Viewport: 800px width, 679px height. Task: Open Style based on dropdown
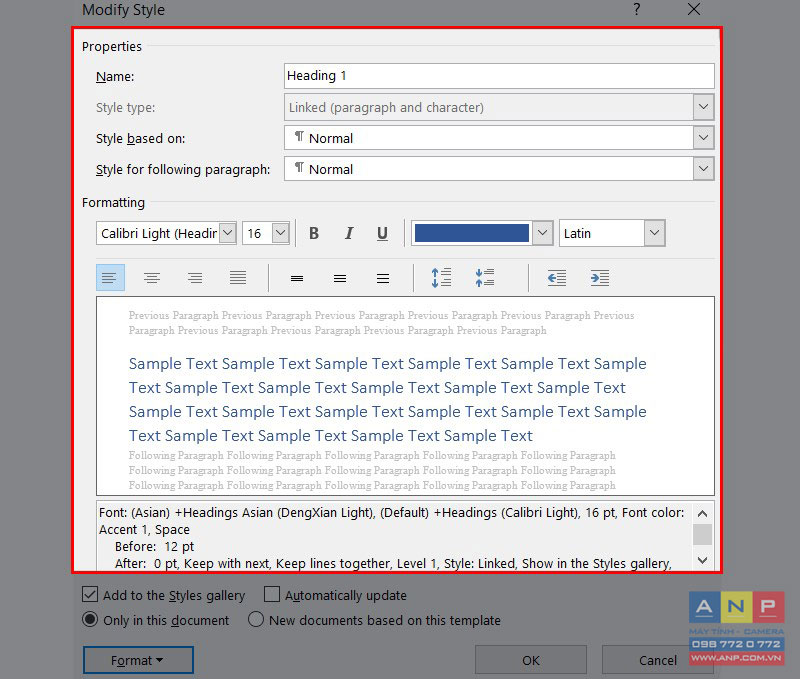tap(704, 138)
